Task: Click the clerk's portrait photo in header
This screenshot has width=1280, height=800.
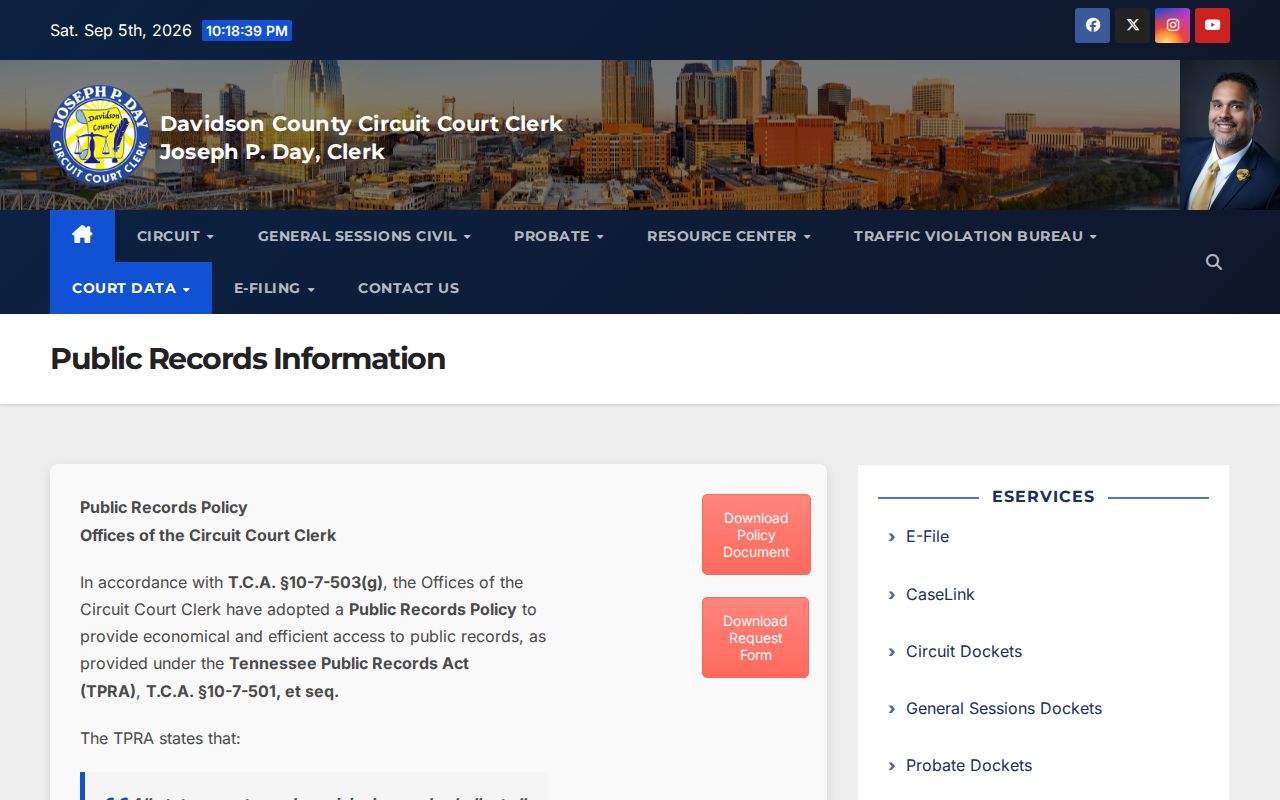Action: (1230, 135)
